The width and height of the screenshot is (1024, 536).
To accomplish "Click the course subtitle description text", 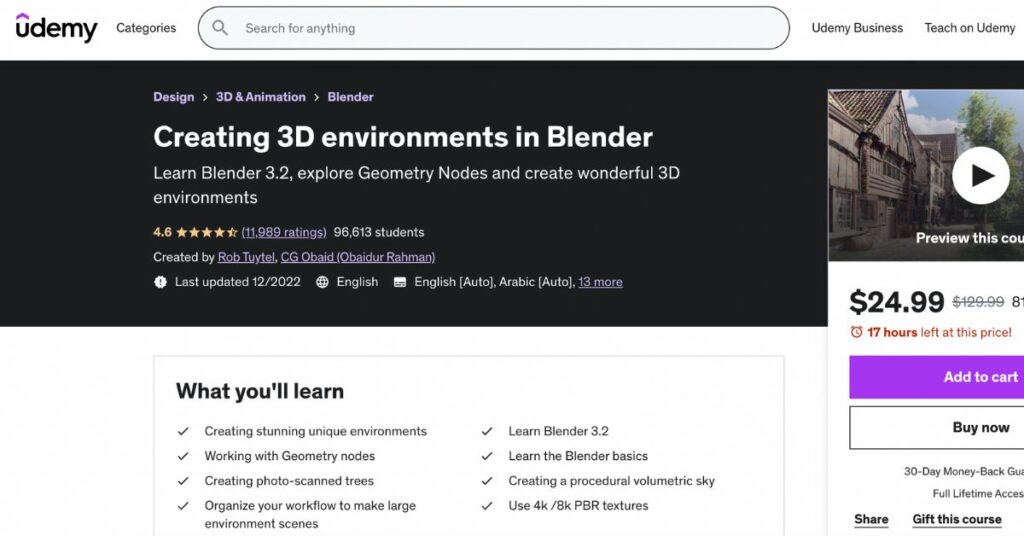I will [417, 185].
